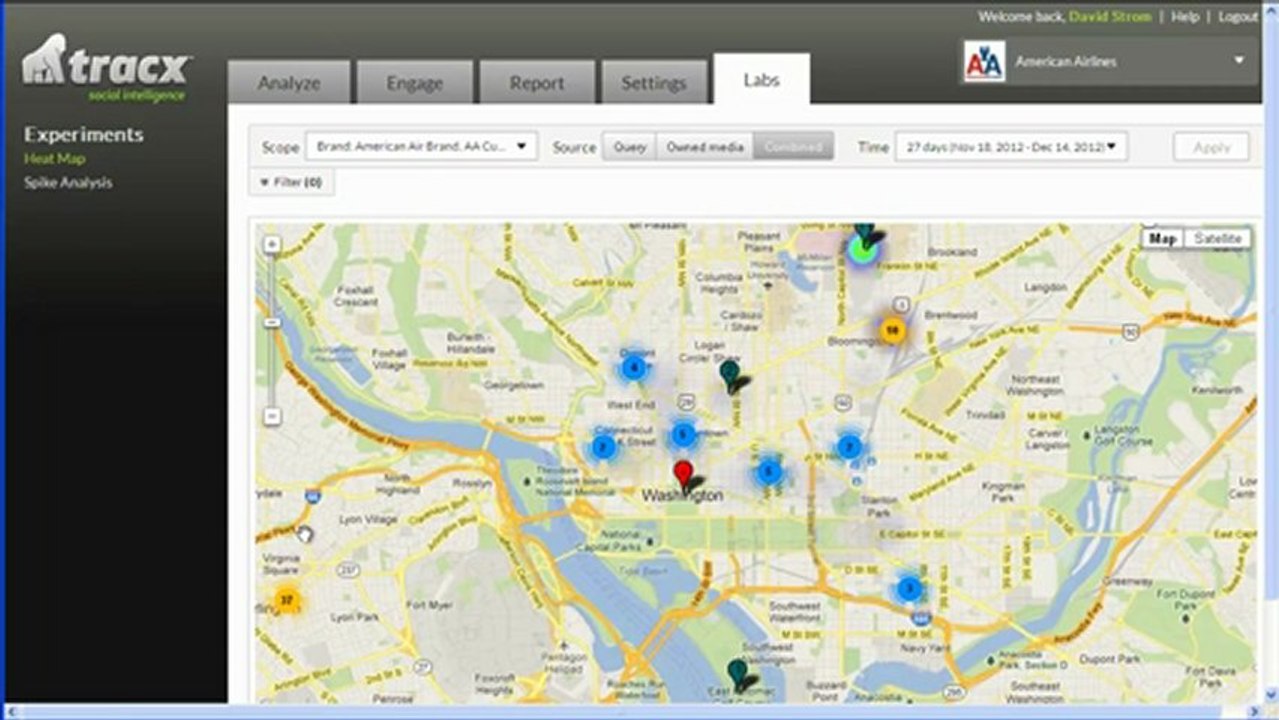Select the Combined source option
Screen dimensions: 1279x720
point(793,147)
